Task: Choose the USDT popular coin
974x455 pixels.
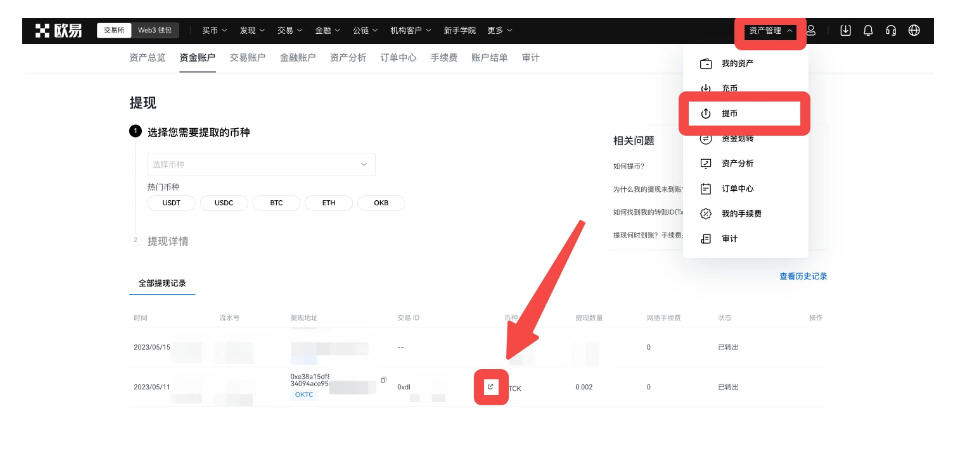Action: [171, 203]
